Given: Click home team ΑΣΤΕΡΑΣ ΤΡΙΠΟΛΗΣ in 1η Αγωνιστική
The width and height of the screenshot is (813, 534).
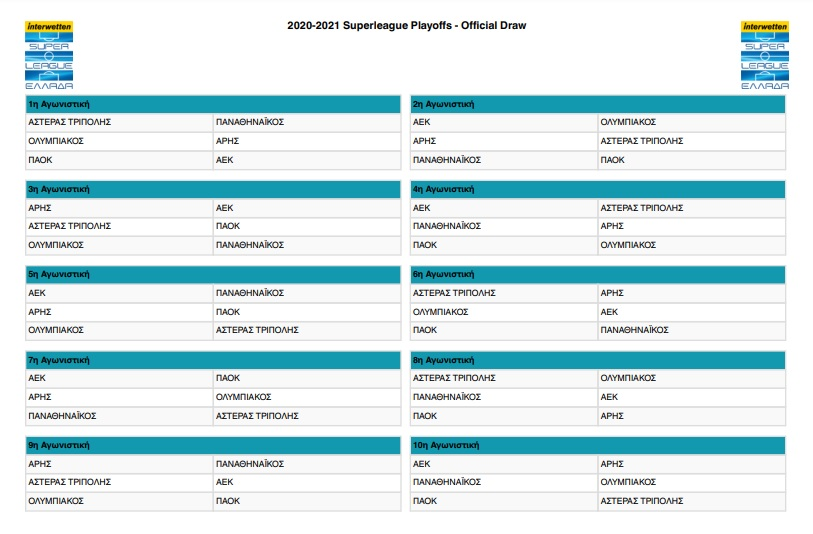Looking at the screenshot, I should [69, 122].
